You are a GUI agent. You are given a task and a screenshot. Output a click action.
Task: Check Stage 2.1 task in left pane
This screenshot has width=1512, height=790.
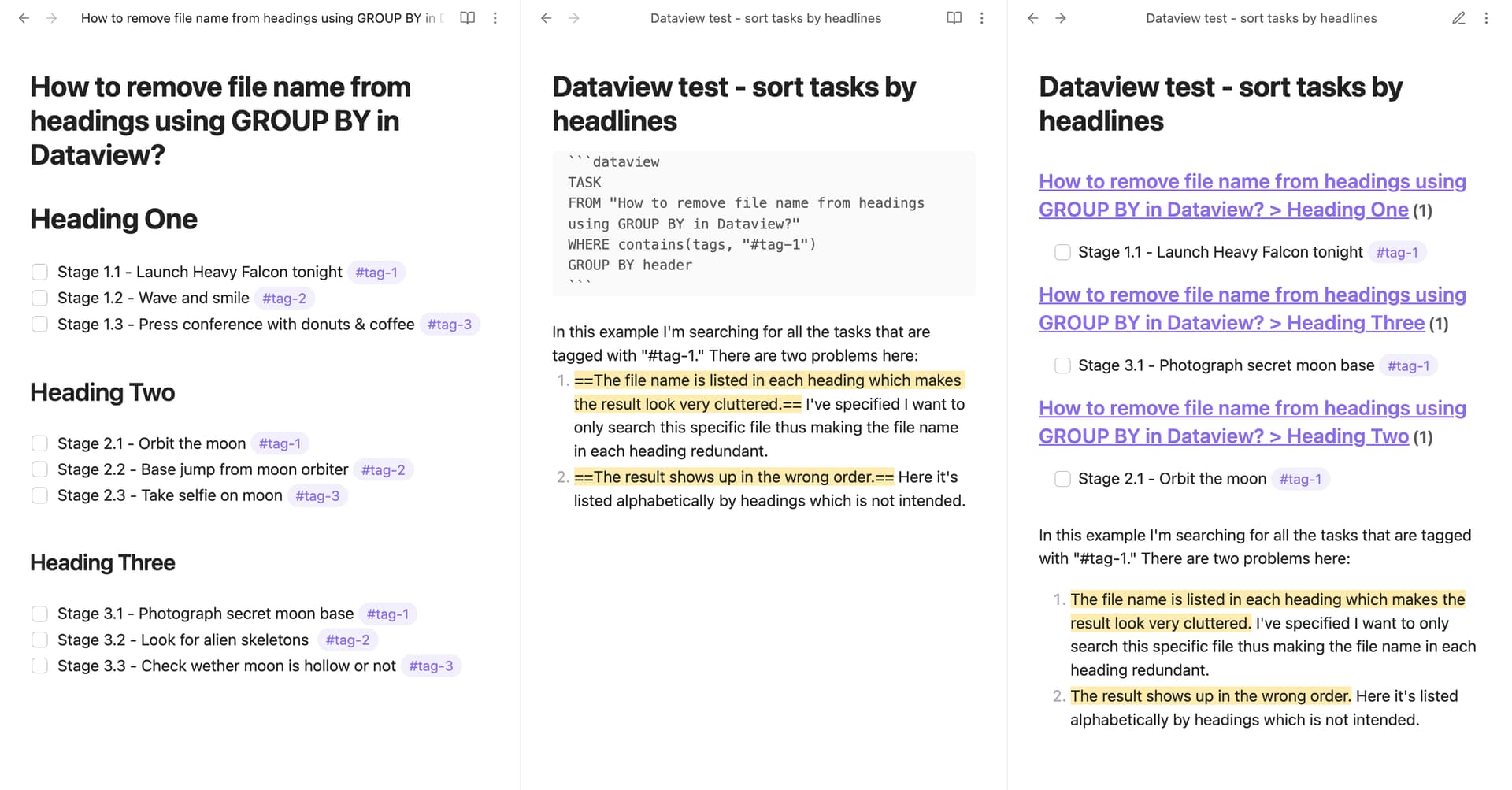coord(39,443)
